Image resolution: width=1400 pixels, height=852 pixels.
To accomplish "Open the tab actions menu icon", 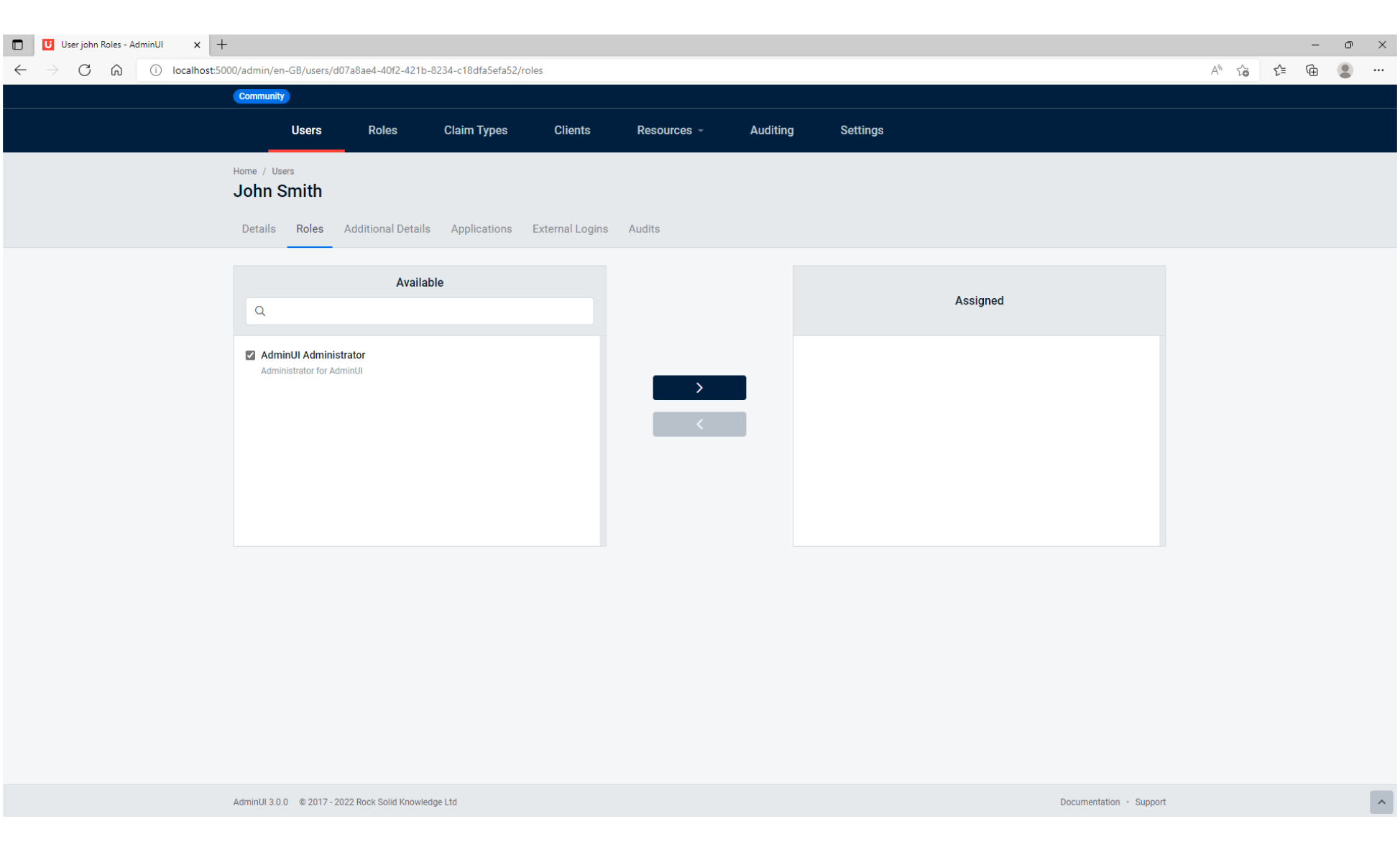I will click(18, 45).
